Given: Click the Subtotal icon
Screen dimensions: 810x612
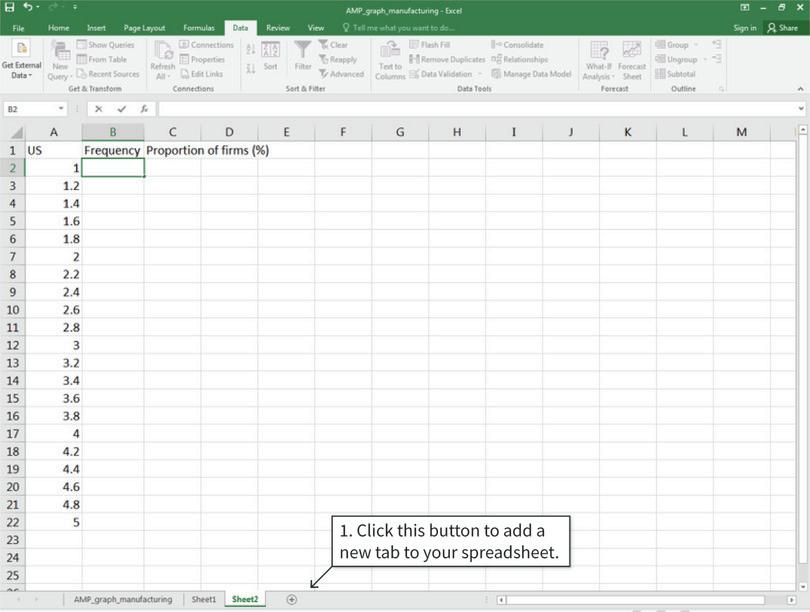Looking at the screenshot, I should coord(673,74).
